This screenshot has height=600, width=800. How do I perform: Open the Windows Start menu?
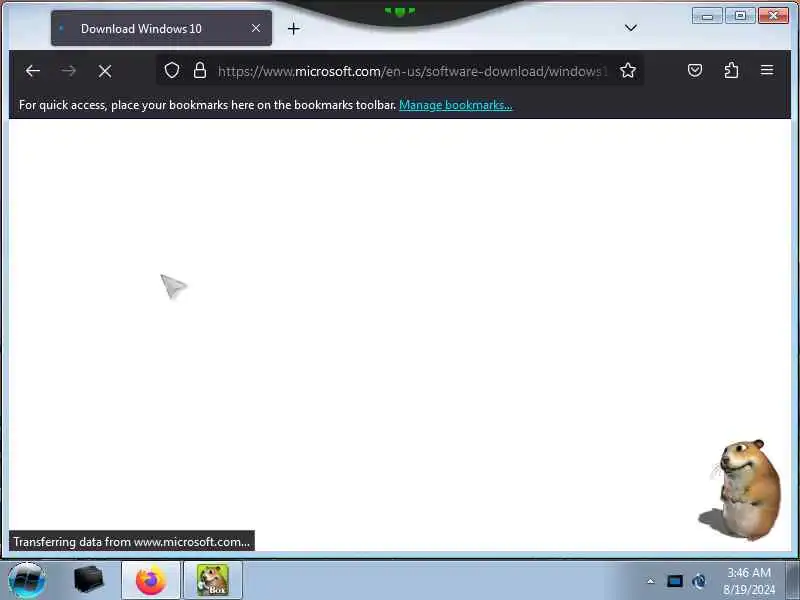[27, 580]
